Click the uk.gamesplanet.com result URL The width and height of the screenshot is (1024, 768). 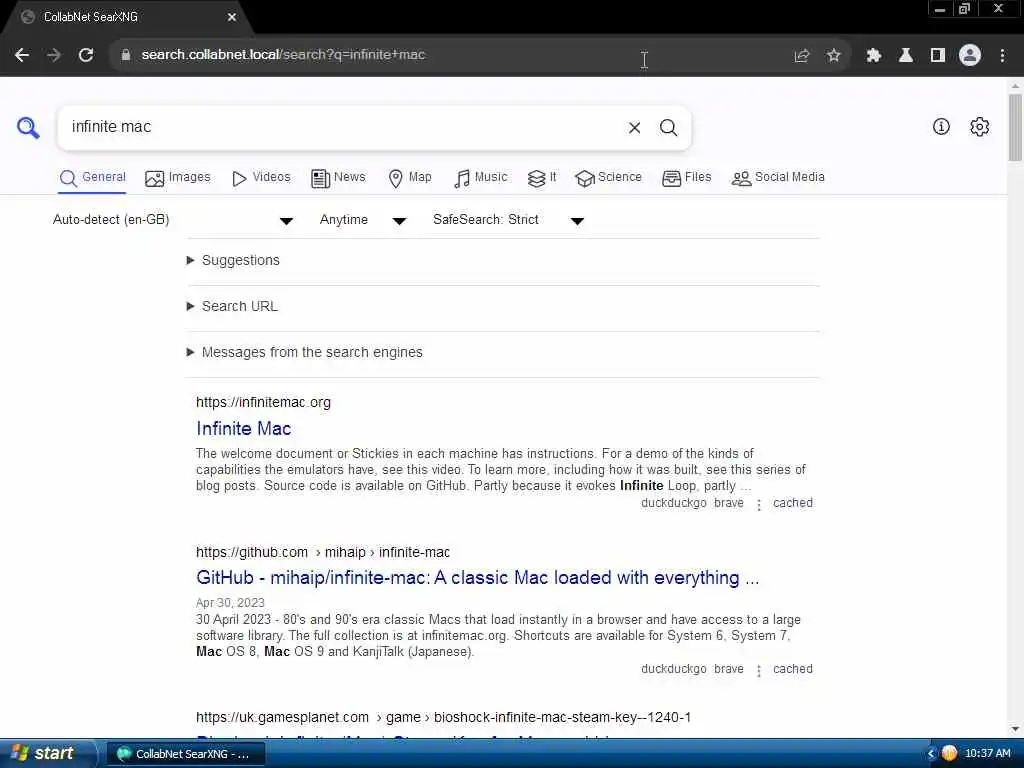pyautogui.click(x=443, y=718)
